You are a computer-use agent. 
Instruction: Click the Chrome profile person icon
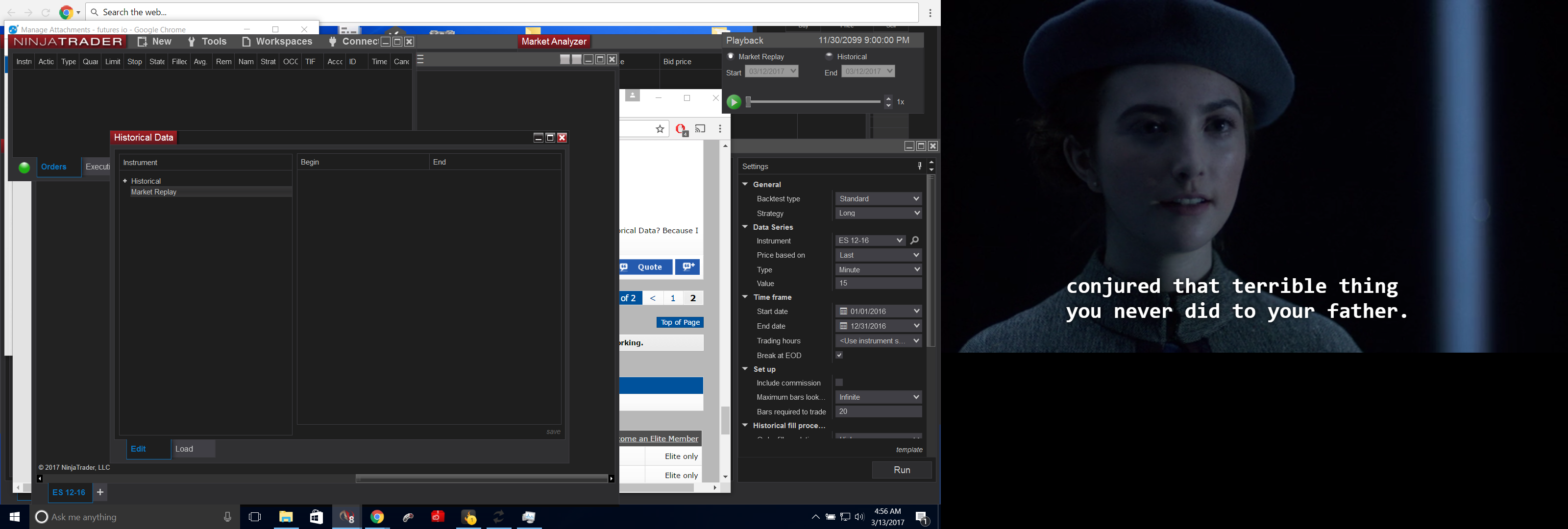click(x=633, y=96)
